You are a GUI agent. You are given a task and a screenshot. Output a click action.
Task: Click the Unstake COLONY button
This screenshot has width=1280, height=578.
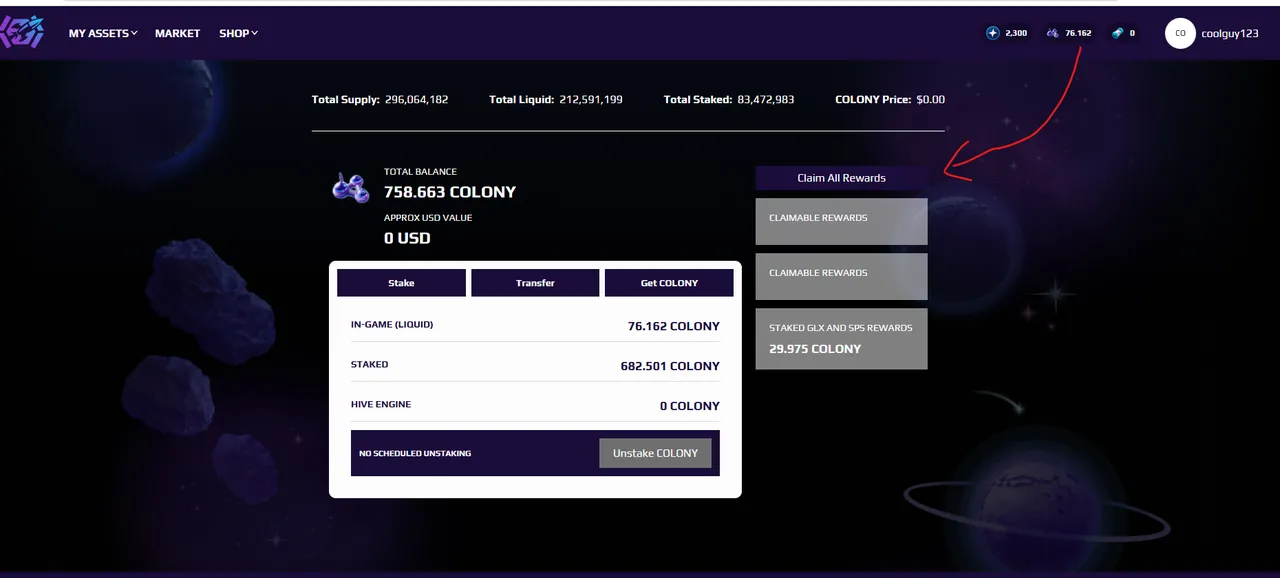[x=655, y=453]
